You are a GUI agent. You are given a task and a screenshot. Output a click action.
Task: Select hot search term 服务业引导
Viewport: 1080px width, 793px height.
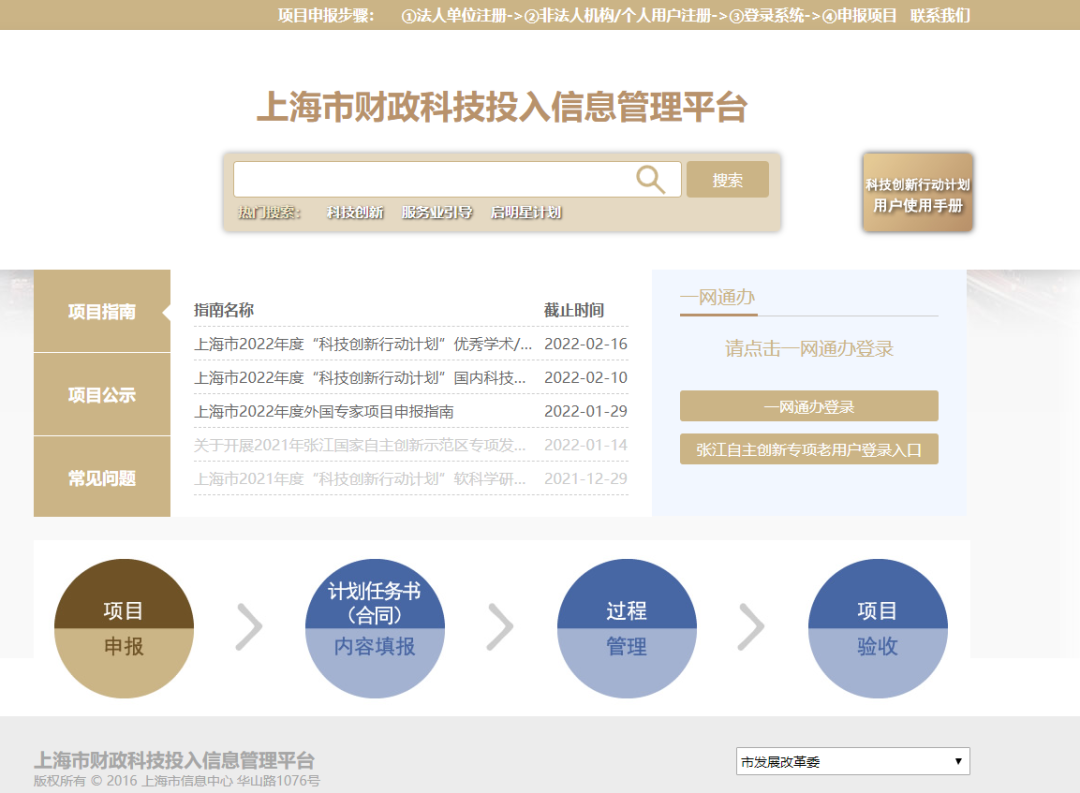coord(437,212)
